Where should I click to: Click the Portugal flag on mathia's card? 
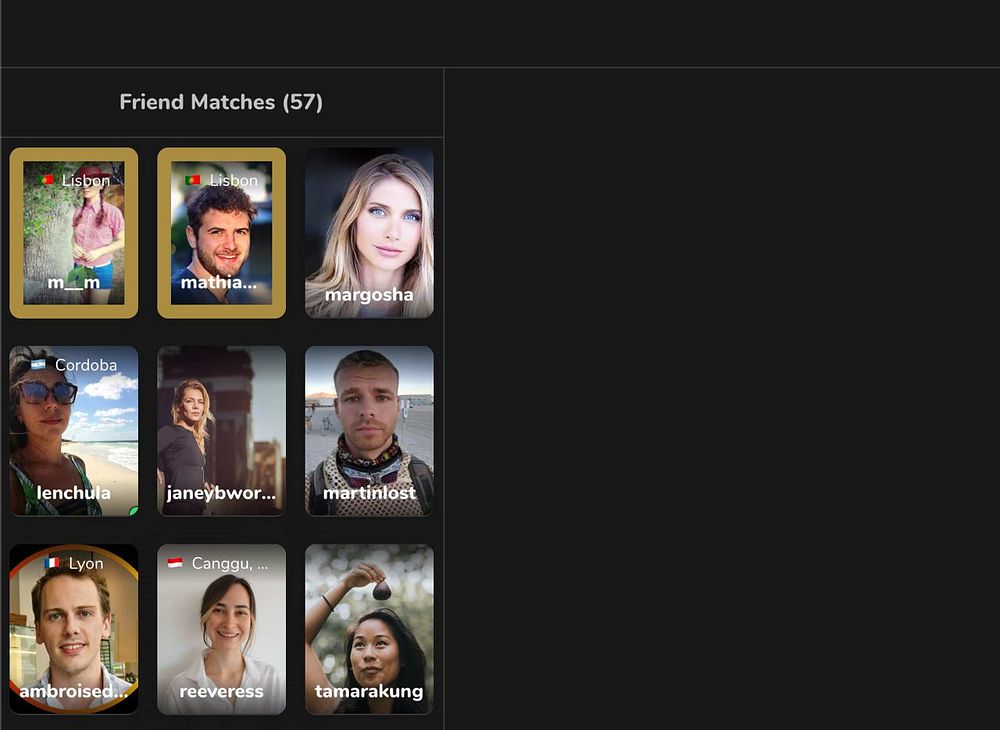tap(193, 180)
